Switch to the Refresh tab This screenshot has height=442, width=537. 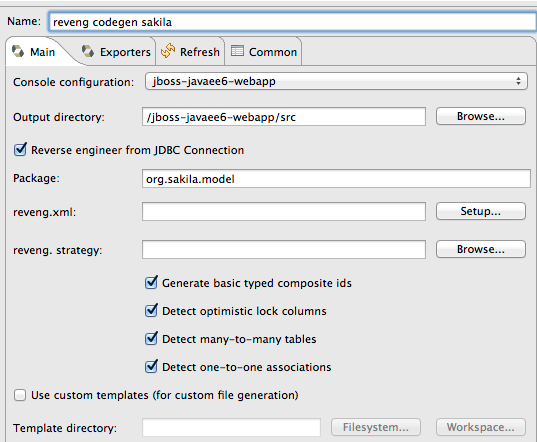click(x=190, y=52)
